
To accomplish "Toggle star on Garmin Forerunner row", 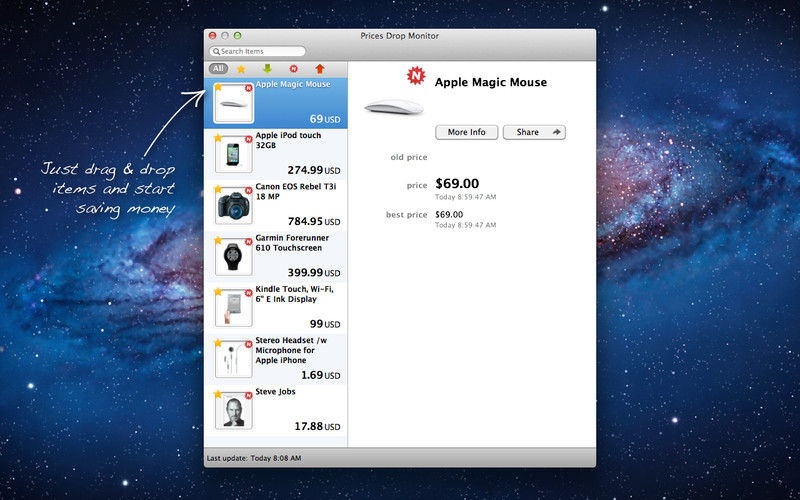I will pyautogui.click(x=218, y=240).
